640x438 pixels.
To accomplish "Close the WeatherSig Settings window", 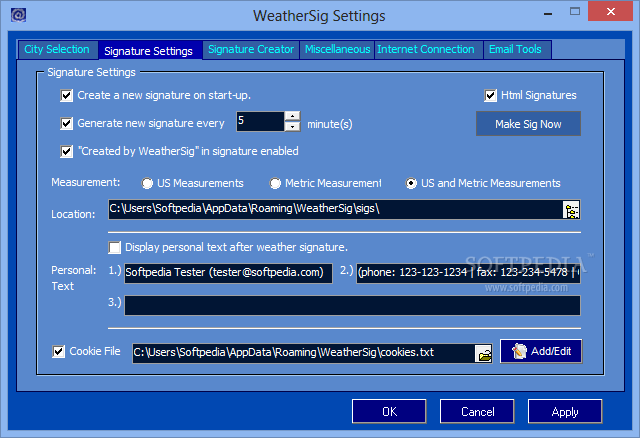I will pyautogui.click(x=611, y=11).
